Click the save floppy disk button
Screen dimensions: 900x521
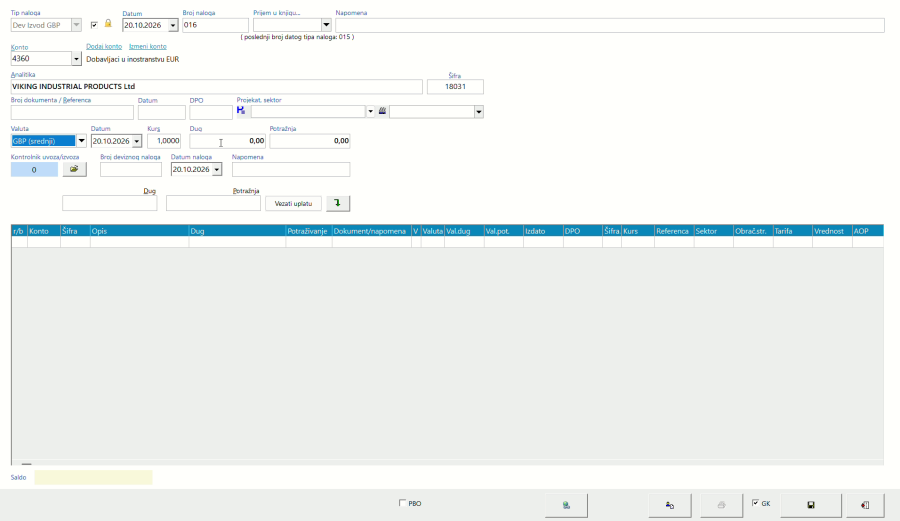(x=810, y=505)
